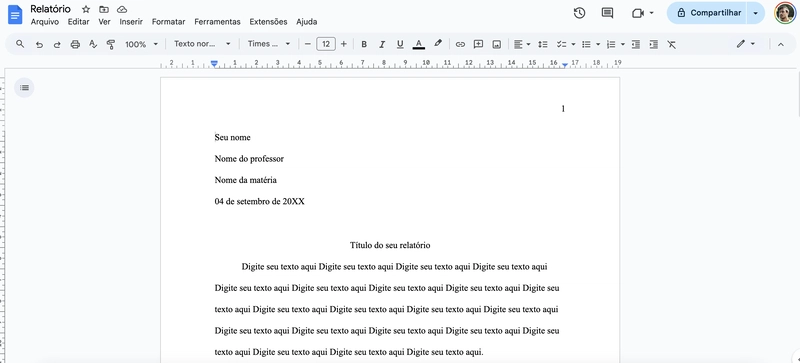800x363 pixels.
Task: Collapse the toolbar menus with chevron
Action: pyautogui.click(x=781, y=44)
